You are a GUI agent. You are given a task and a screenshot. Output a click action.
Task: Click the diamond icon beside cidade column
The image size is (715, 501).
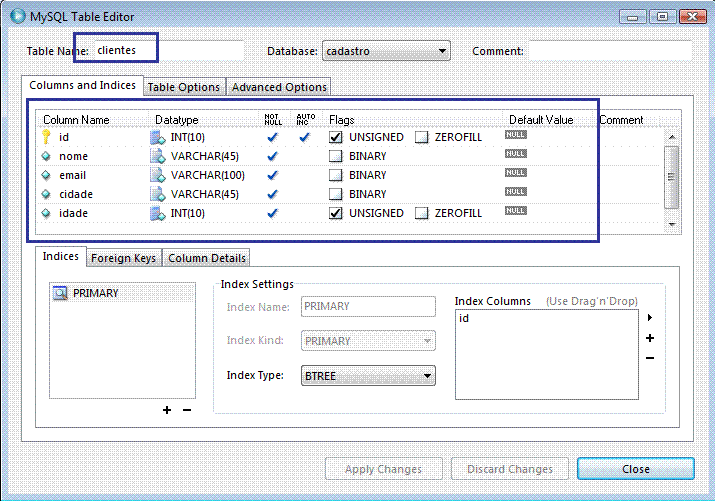coord(46,194)
